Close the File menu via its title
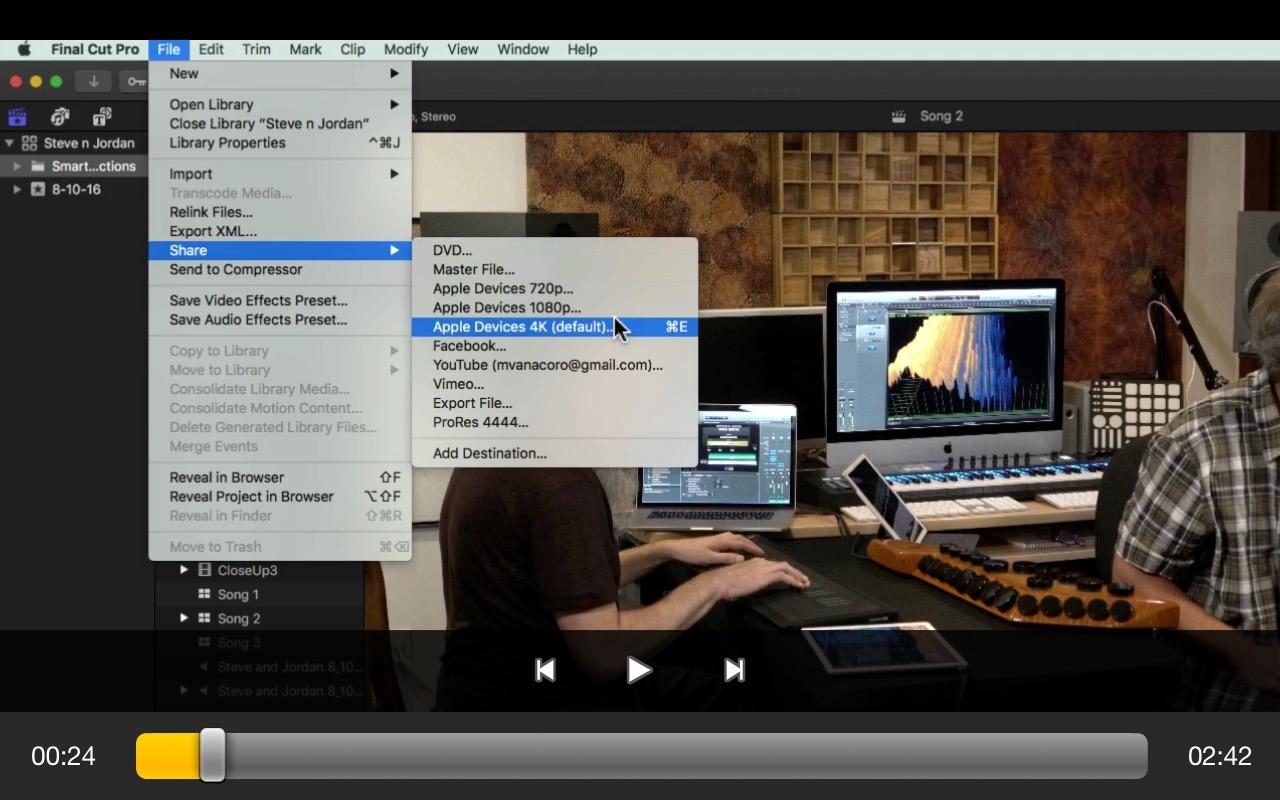The width and height of the screenshot is (1280, 800). (x=168, y=49)
